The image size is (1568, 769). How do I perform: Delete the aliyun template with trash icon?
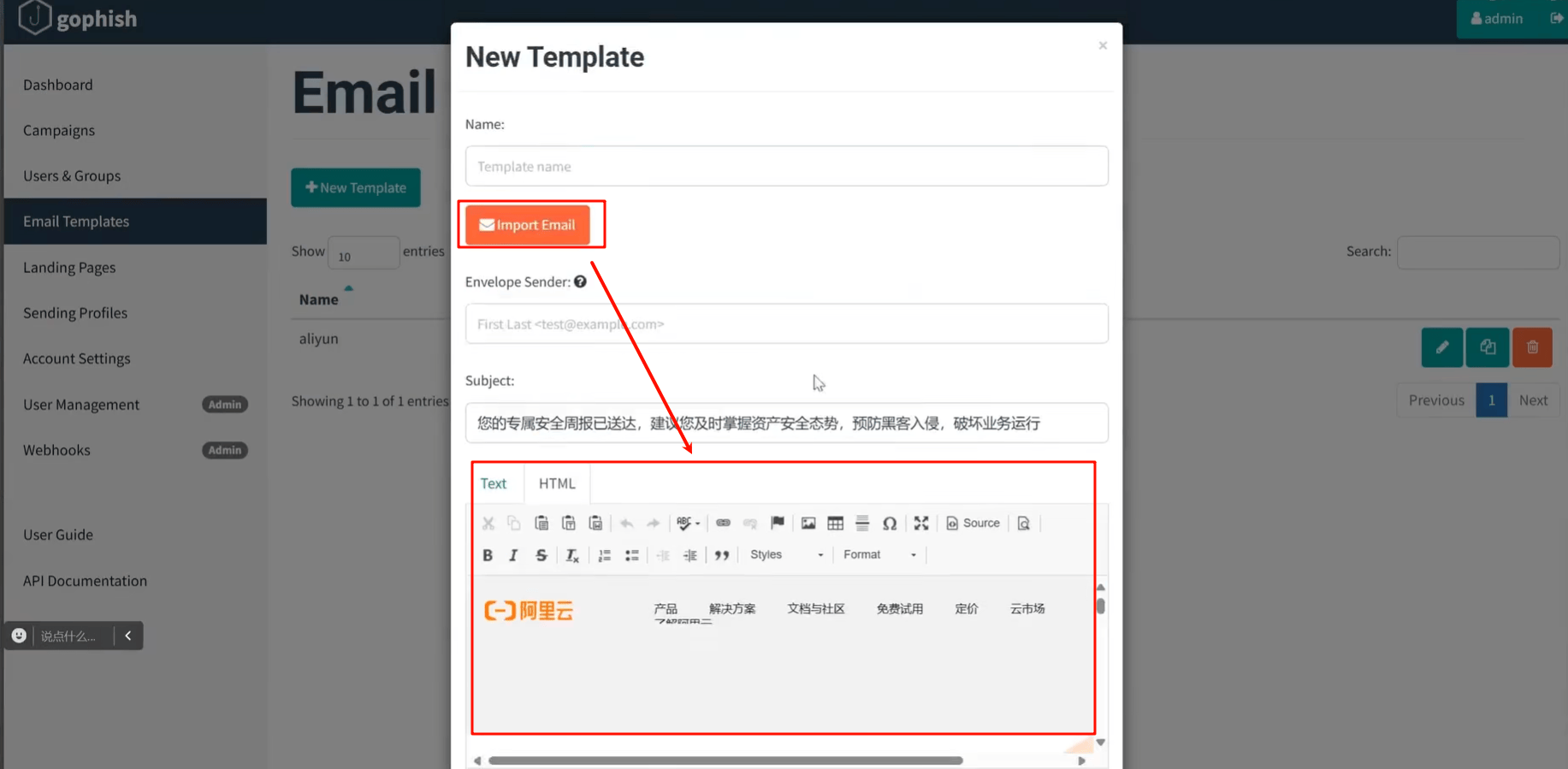tap(1532, 347)
